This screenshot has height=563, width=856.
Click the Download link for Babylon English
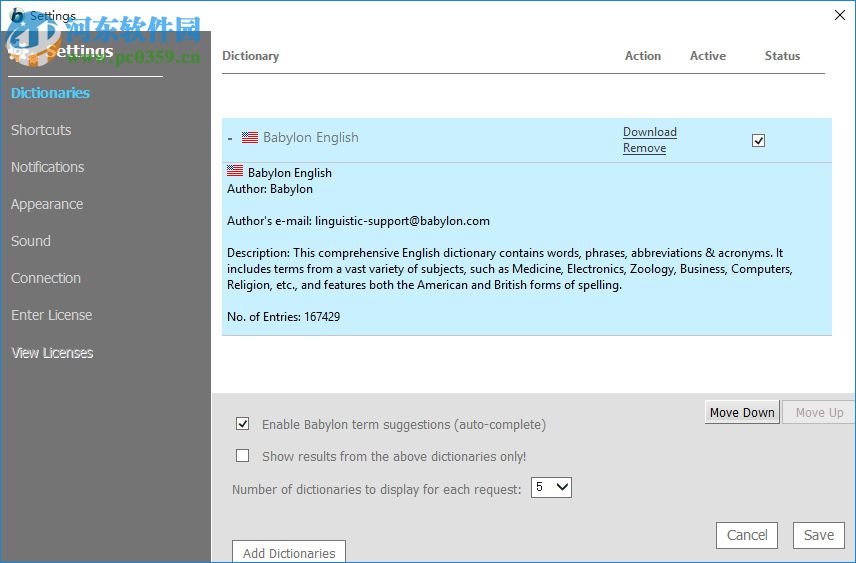point(650,132)
